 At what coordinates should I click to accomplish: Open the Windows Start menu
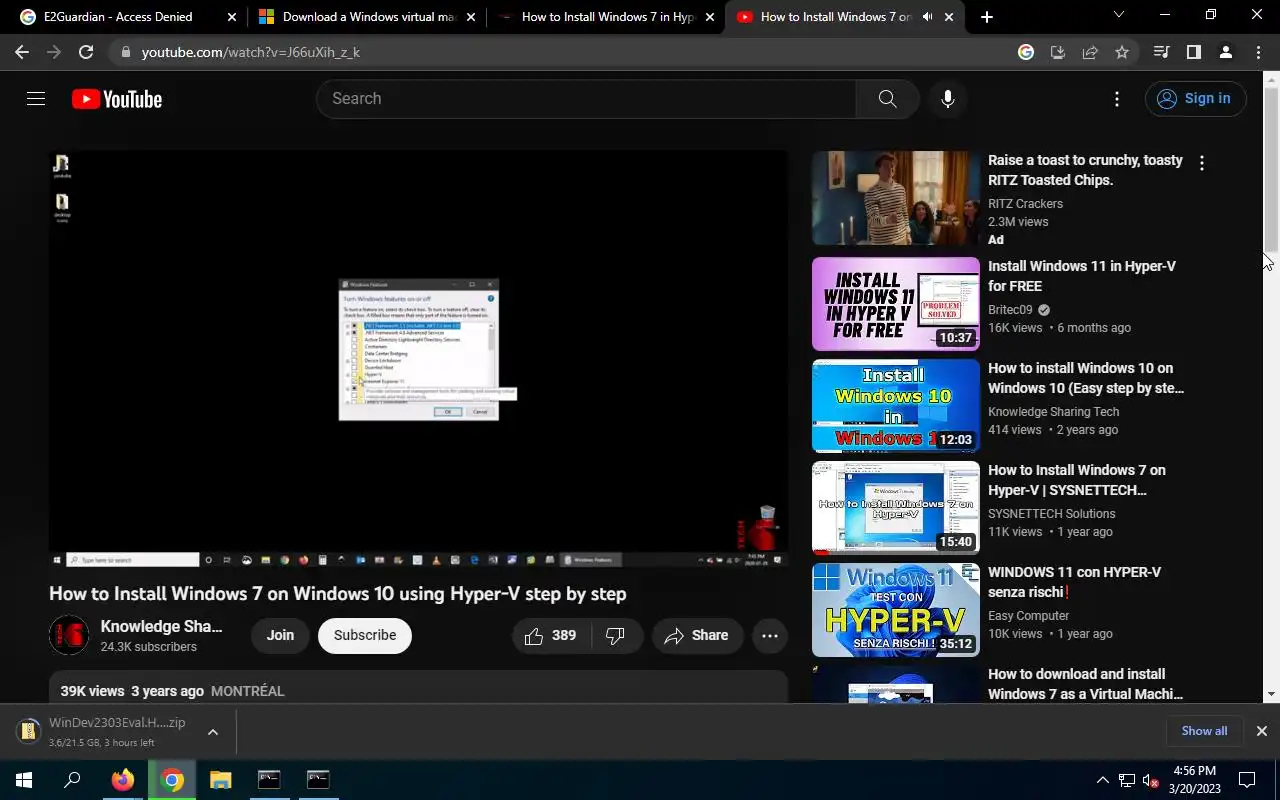pyautogui.click(x=24, y=780)
